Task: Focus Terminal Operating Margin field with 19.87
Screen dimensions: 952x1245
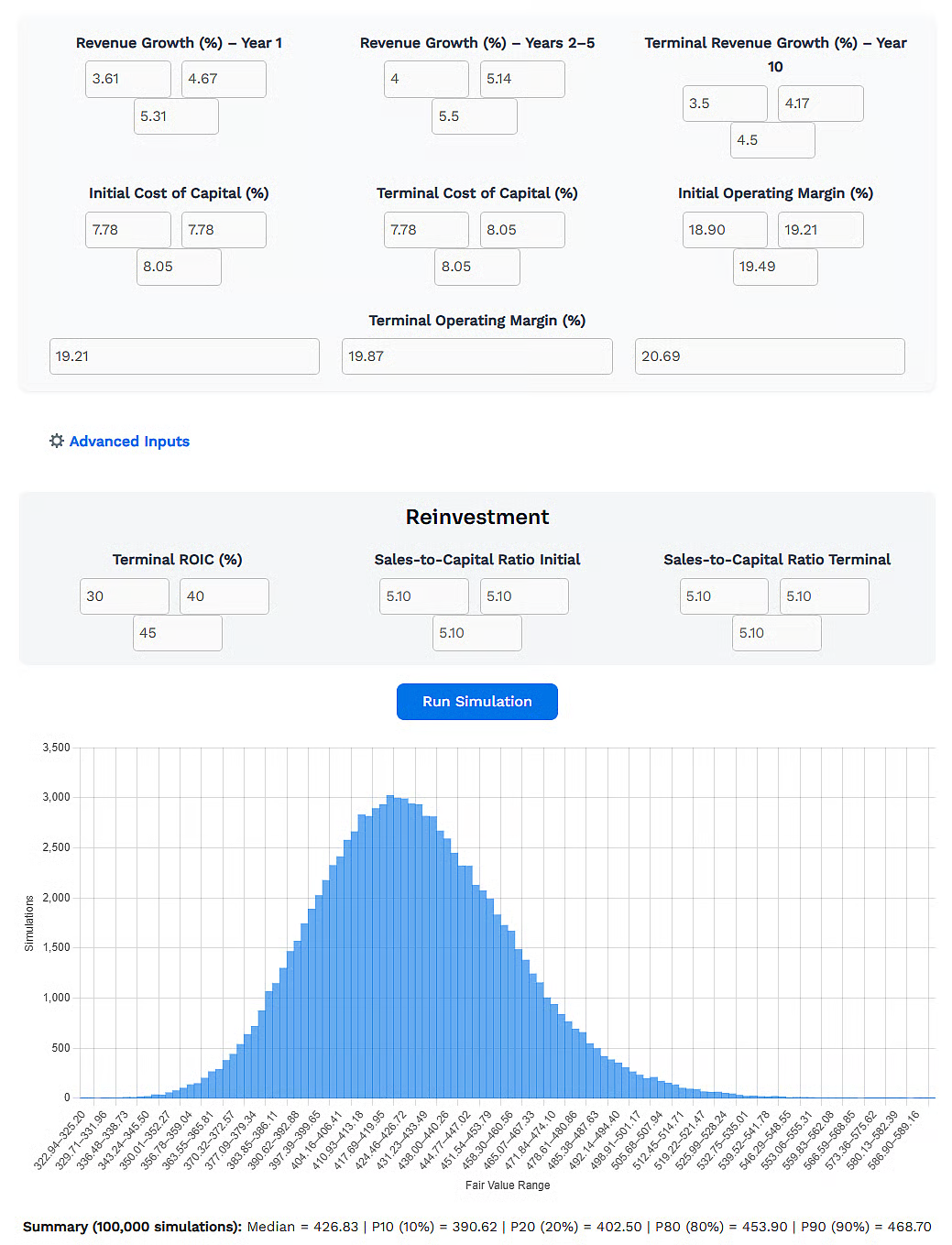Action: [476, 356]
